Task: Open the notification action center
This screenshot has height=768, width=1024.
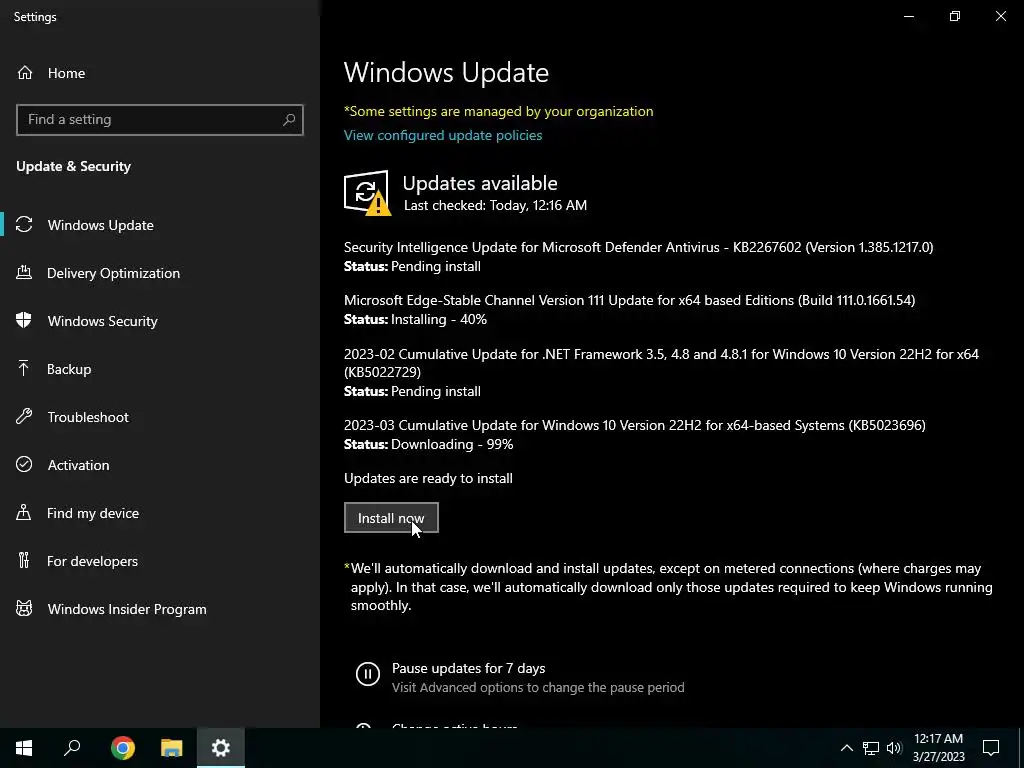Action: click(x=991, y=748)
